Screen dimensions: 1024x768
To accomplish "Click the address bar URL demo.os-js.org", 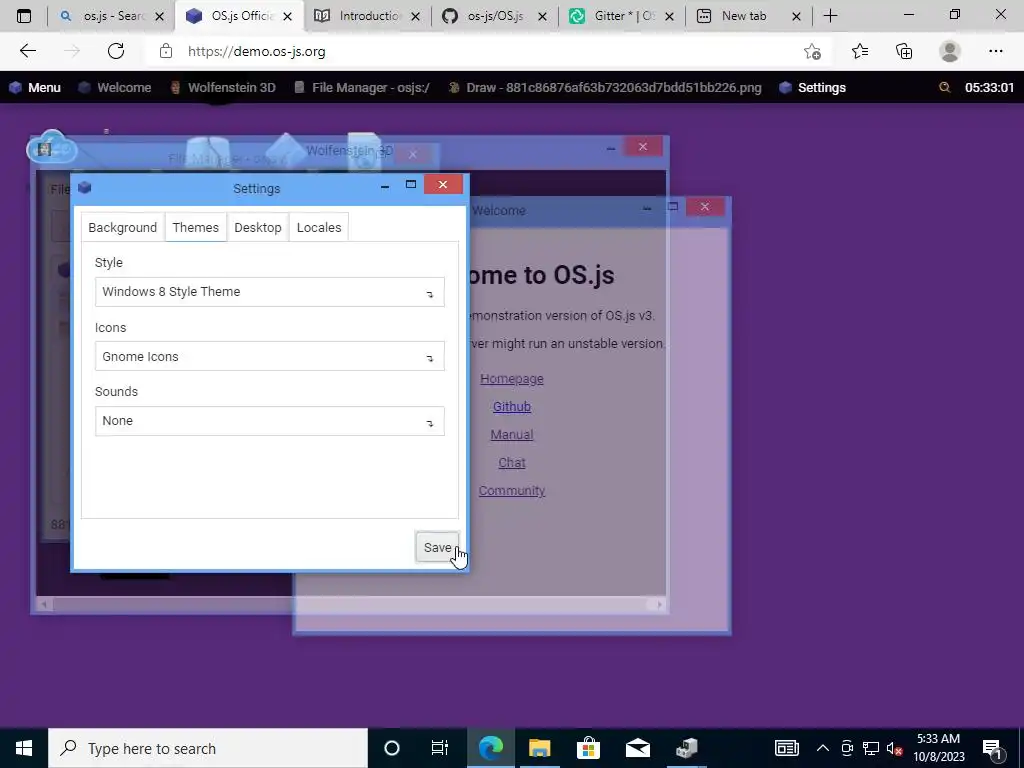I will pyautogui.click(x=257, y=52).
